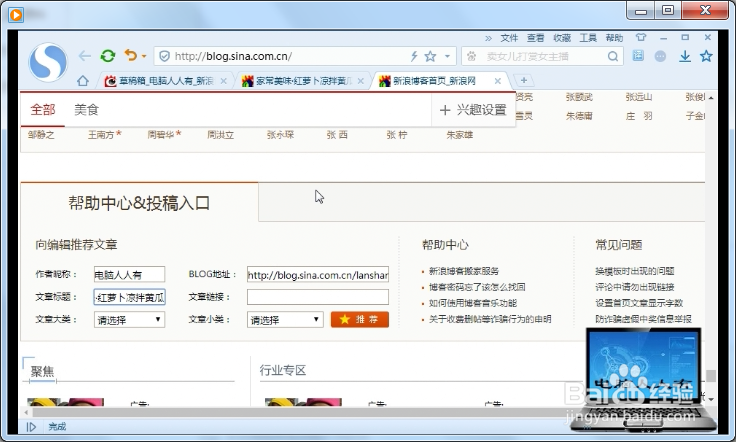Click the Sogou browser logo
This screenshot has width=736, height=442.
click(x=47, y=61)
